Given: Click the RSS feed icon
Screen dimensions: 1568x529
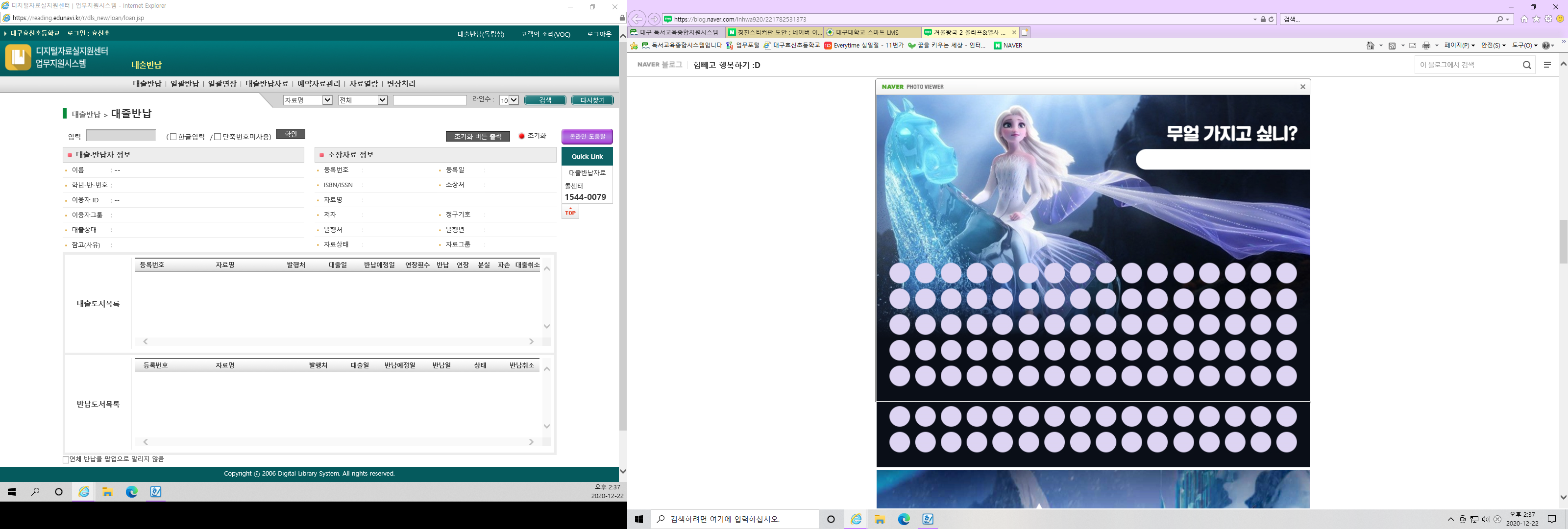Looking at the screenshot, I should click(x=1392, y=46).
